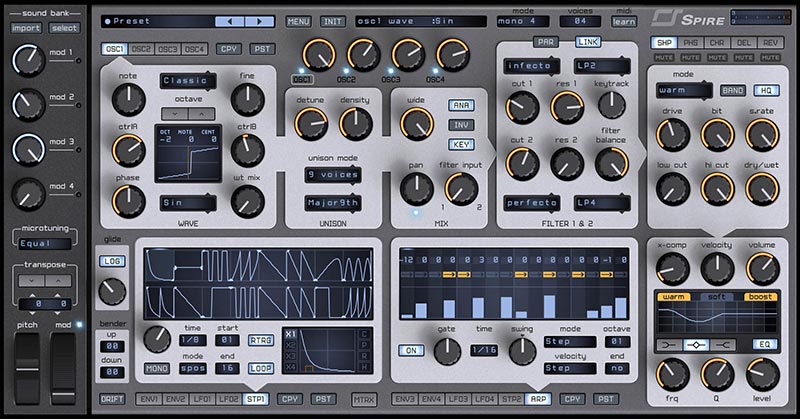
Task: Select the low shelf EQ shape icon
Action: point(667,344)
